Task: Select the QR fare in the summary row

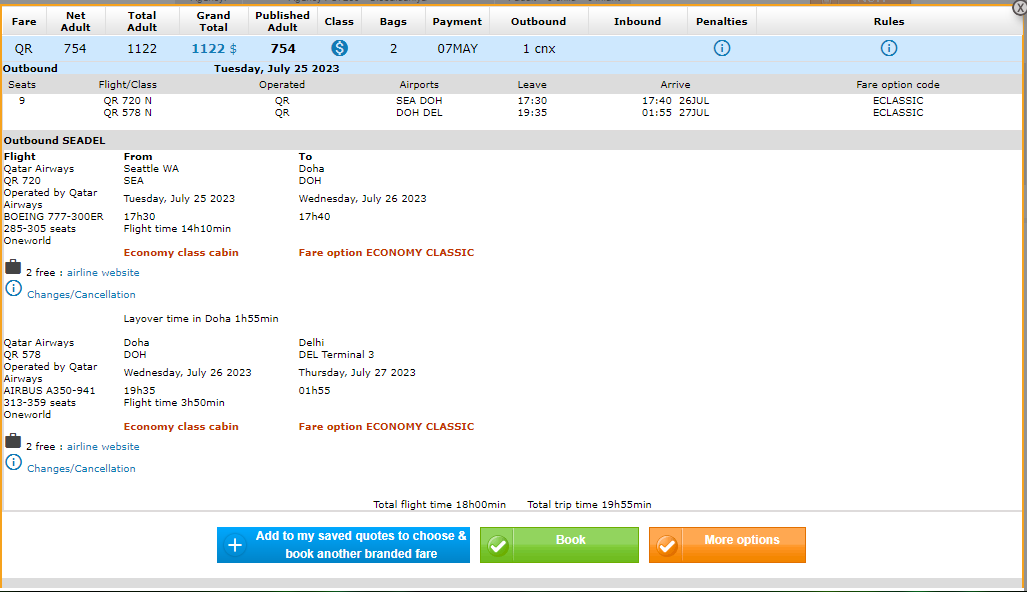Action: click(x=23, y=48)
